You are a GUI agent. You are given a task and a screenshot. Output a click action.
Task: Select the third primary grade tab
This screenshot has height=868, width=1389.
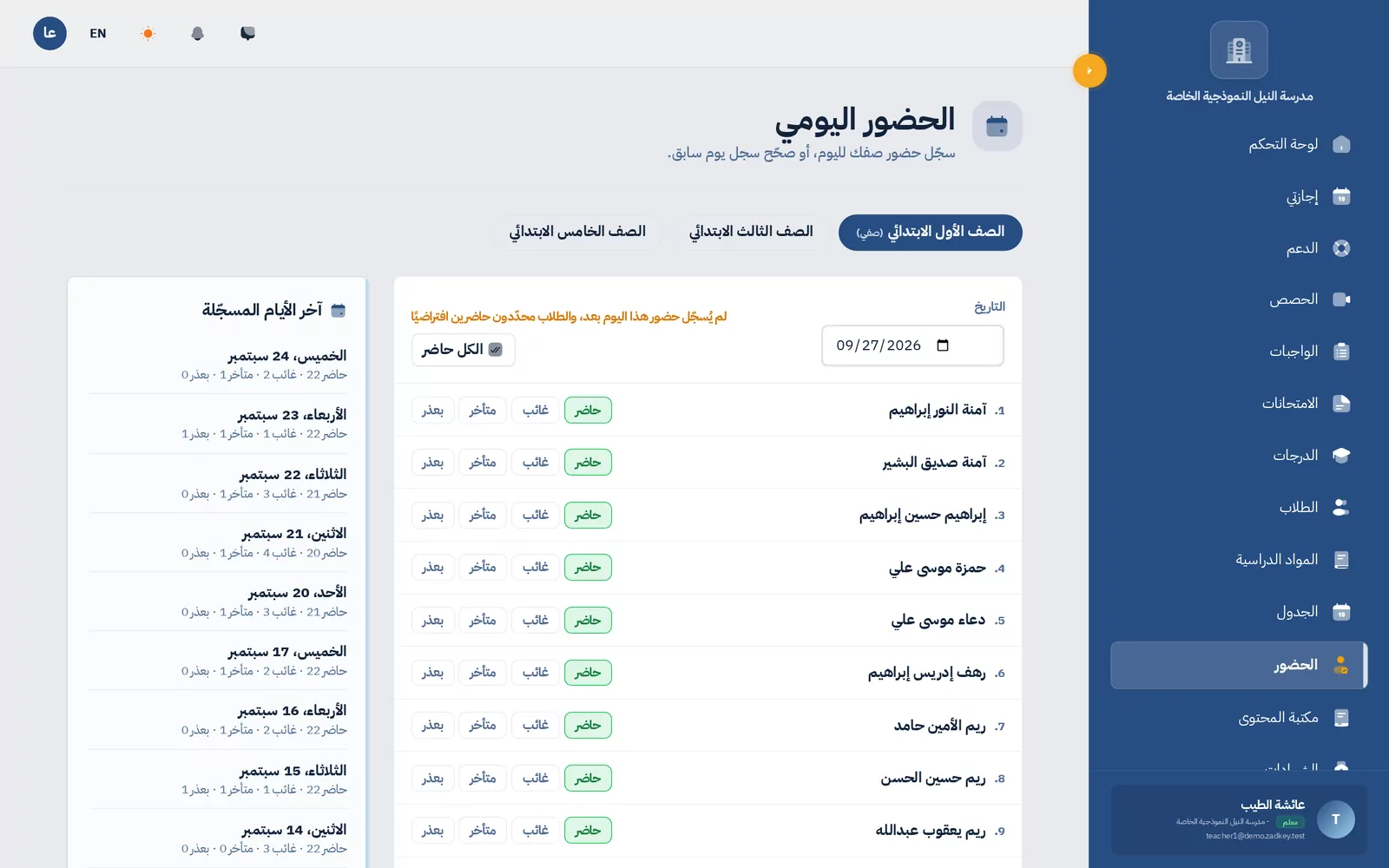[751, 233]
